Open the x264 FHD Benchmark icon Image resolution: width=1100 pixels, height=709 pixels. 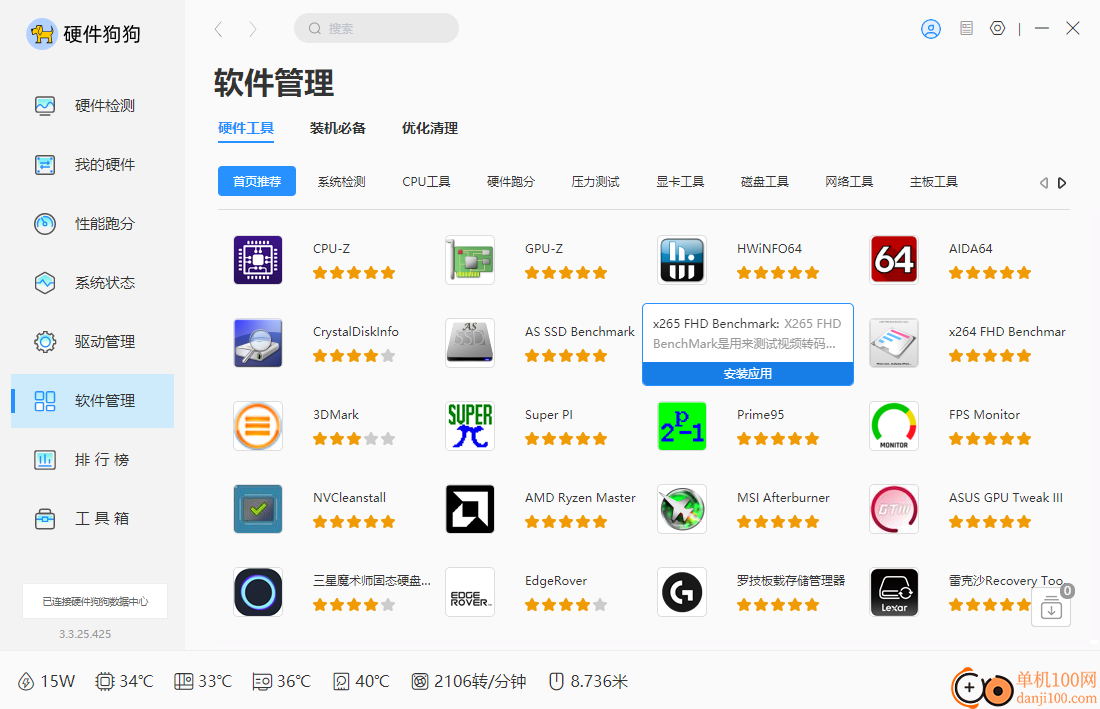point(894,343)
